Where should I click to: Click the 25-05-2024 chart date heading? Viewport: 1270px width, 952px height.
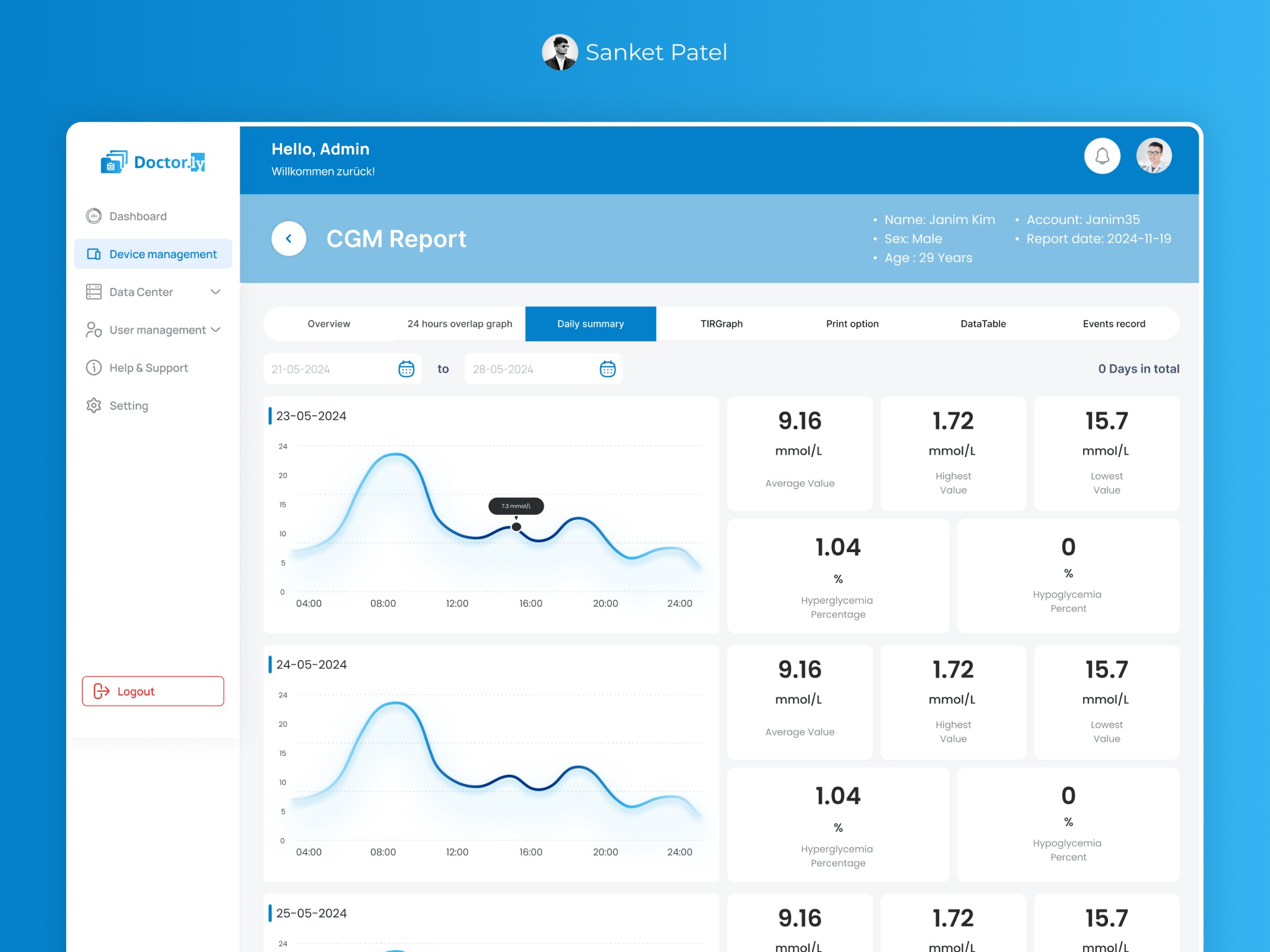click(311, 912)
